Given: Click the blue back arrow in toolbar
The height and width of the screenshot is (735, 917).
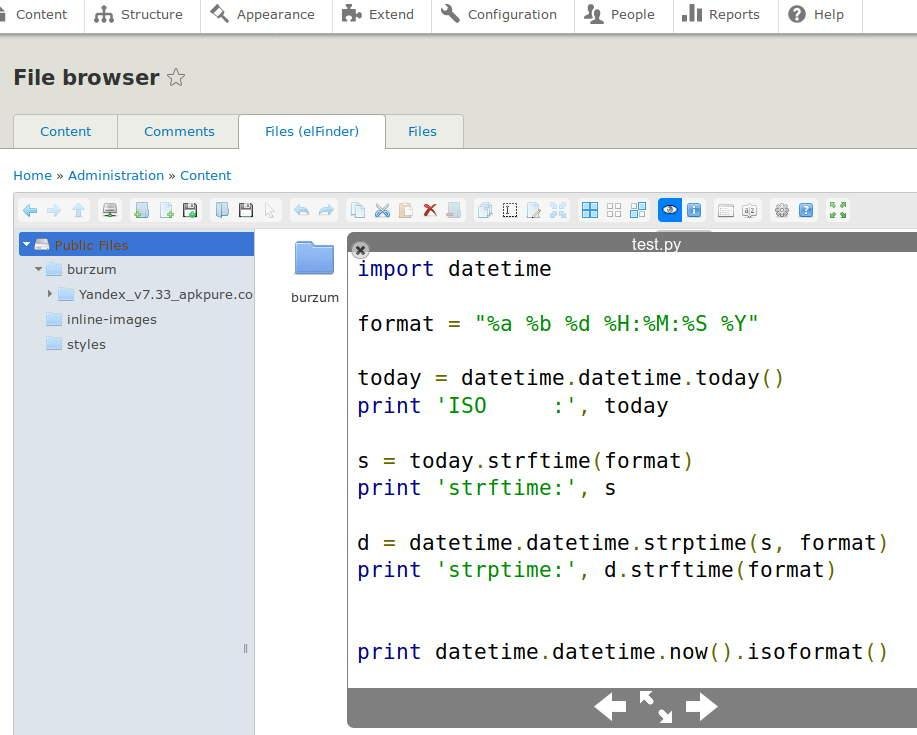Looking at the screenshot, I should click(x=30, y=210).
